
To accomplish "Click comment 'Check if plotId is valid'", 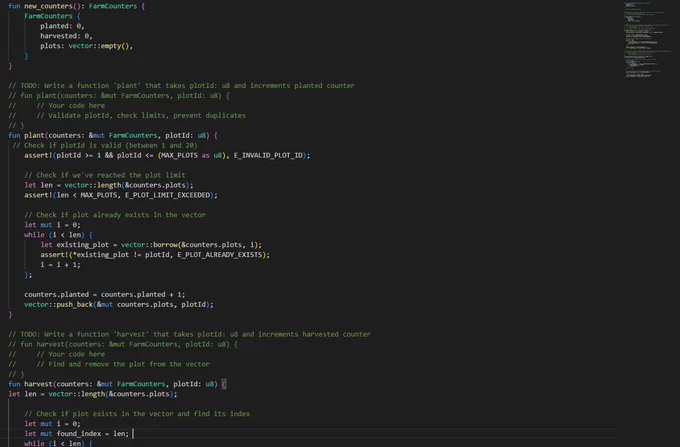I will (x=105, y=146).
